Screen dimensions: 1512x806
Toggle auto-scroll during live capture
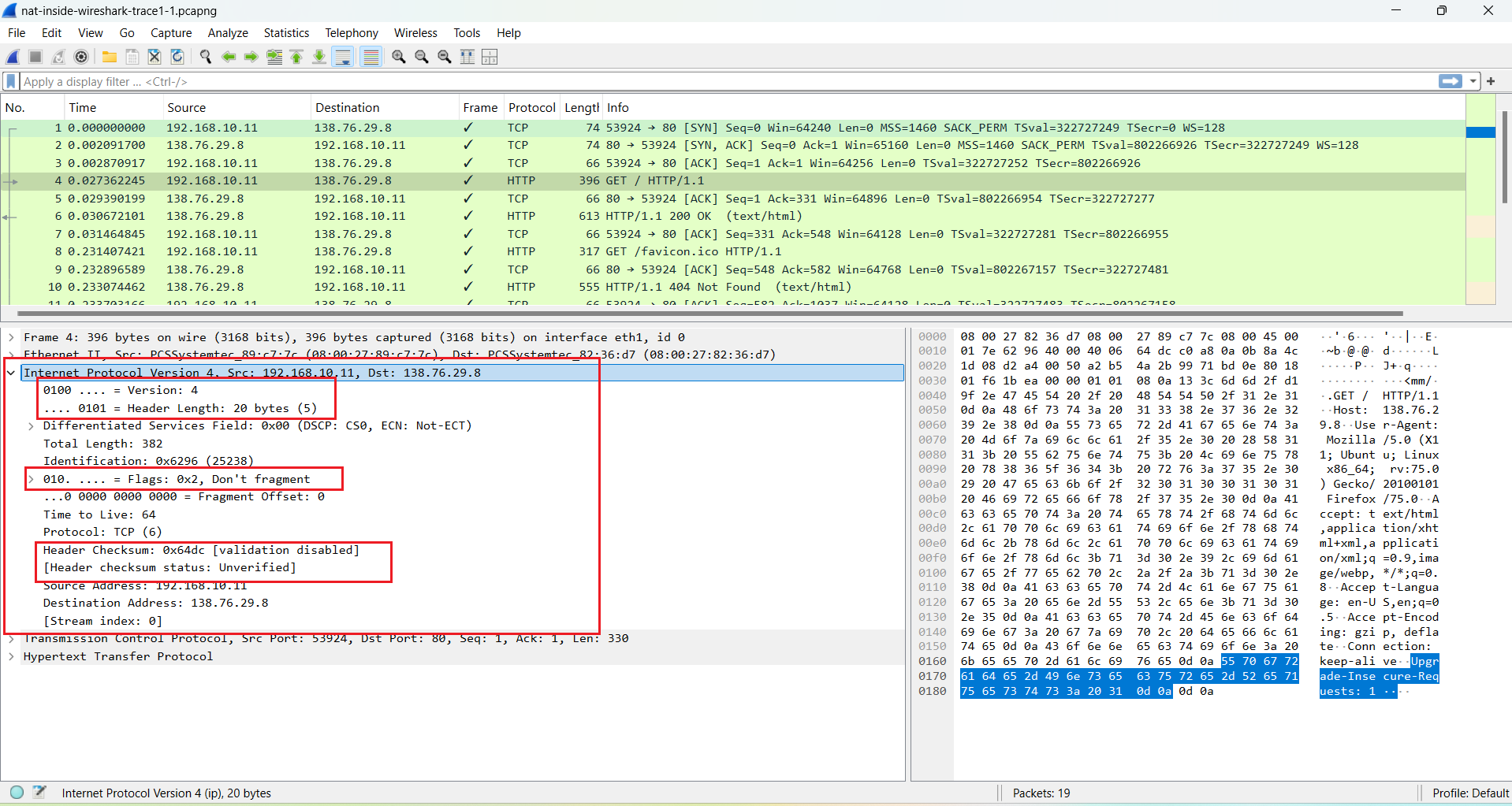(x=343, y=57)
